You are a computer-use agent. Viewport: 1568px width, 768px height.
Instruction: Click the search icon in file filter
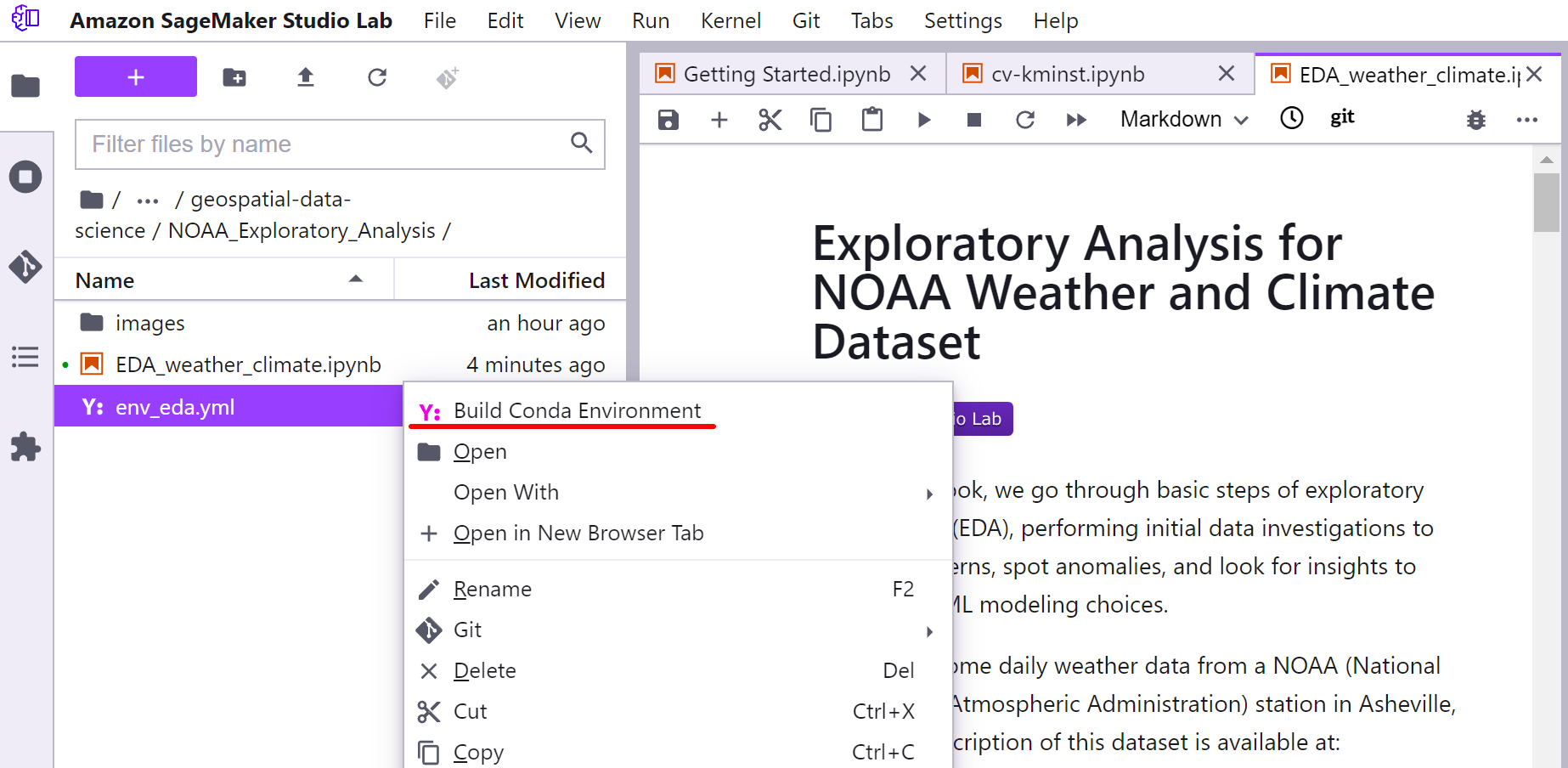[582, 143]
